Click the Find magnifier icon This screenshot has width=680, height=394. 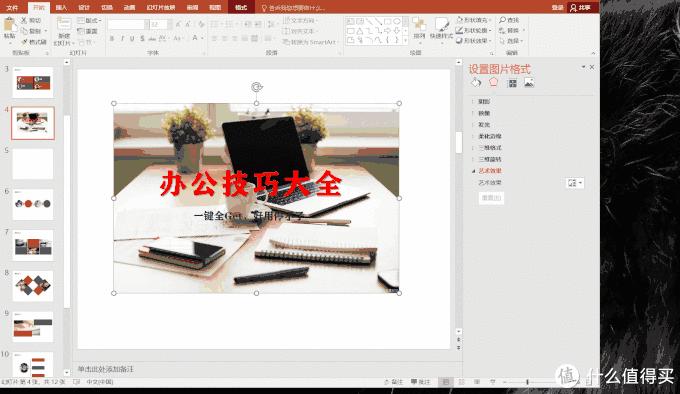503,20
